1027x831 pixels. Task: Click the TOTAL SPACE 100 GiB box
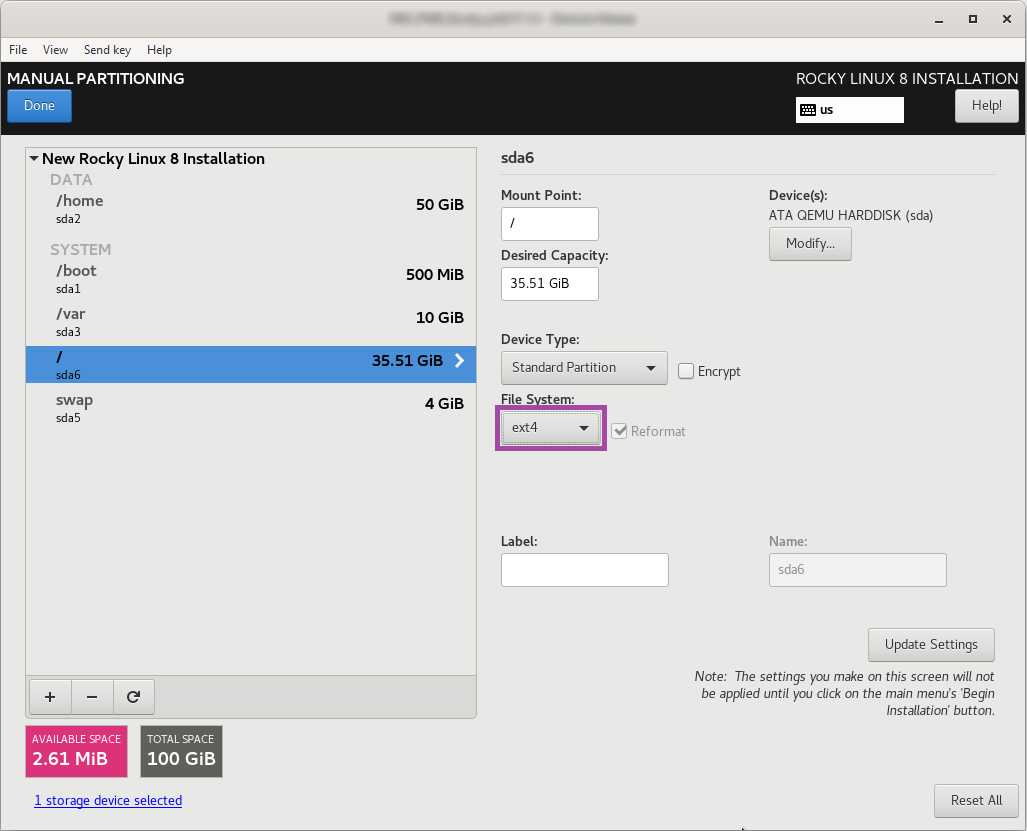[181, 751]
